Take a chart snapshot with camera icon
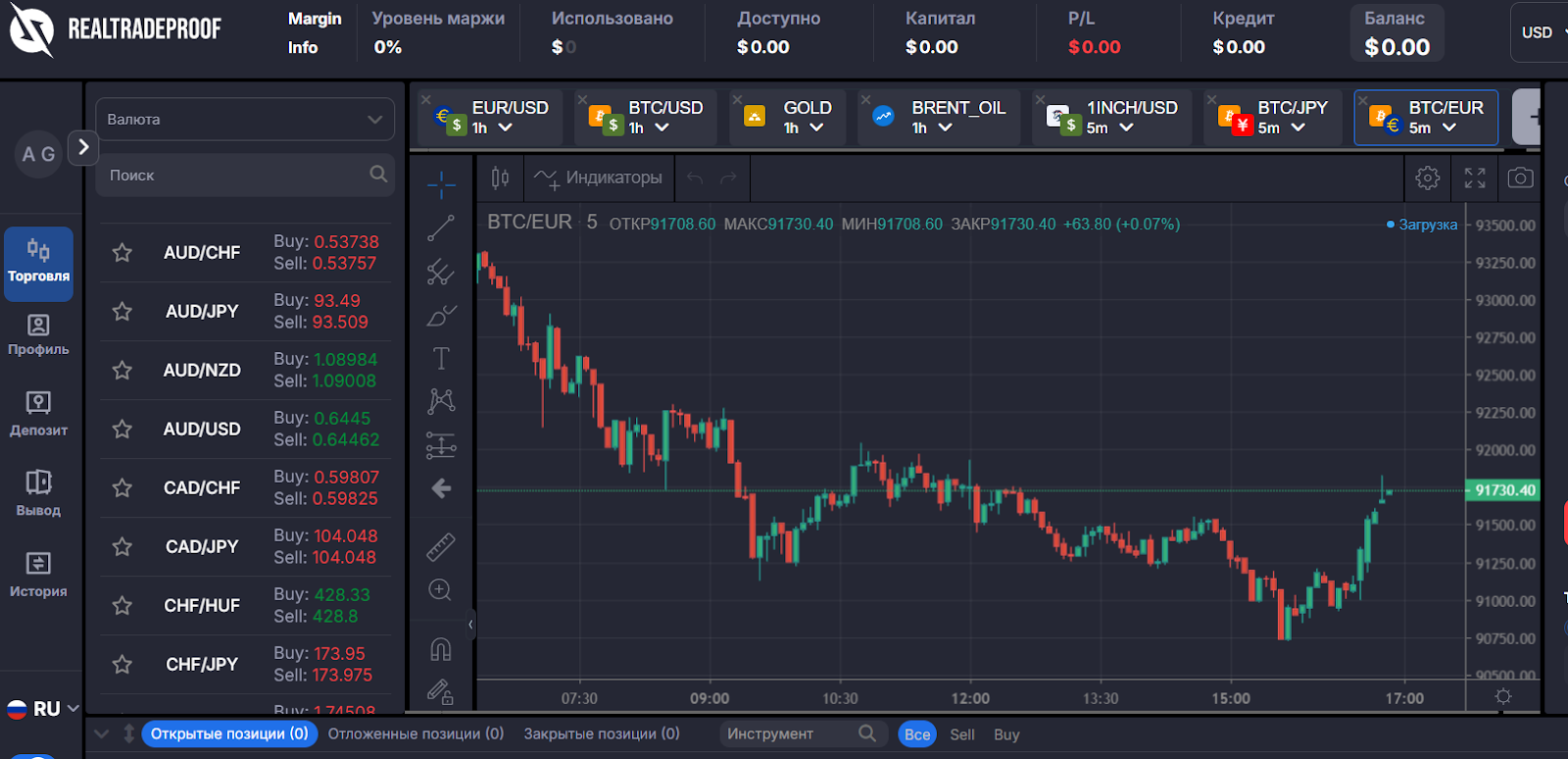The width and height of the screenshot is (1568, 759). pos(1520,177)
